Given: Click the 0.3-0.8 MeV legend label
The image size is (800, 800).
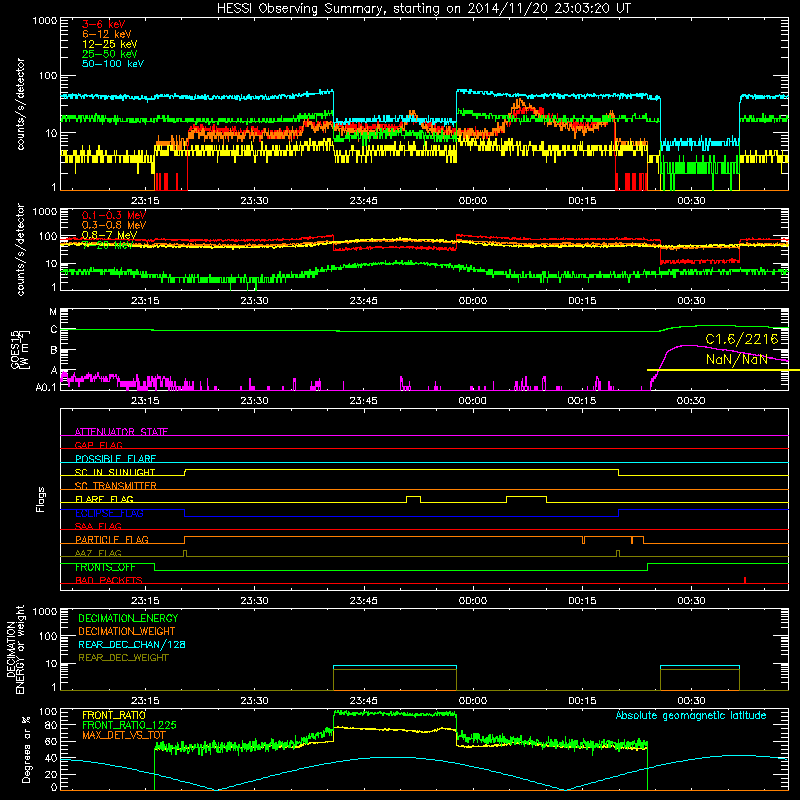Looking at the screenshot, I should click(114, 225).
